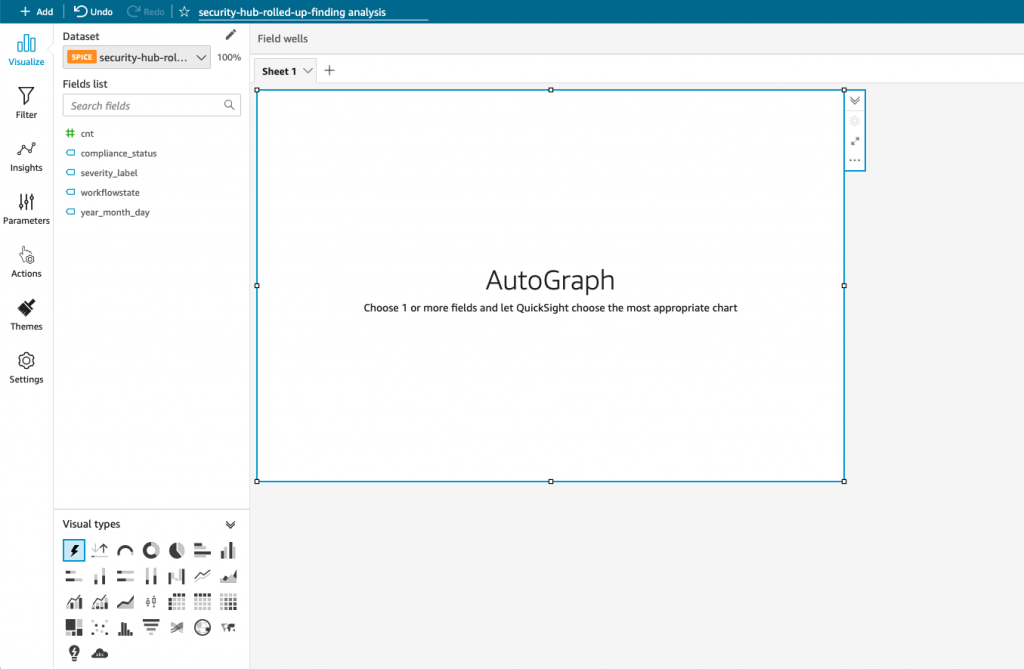
Task: Select the line chart visual type
Action: point(202,576)
